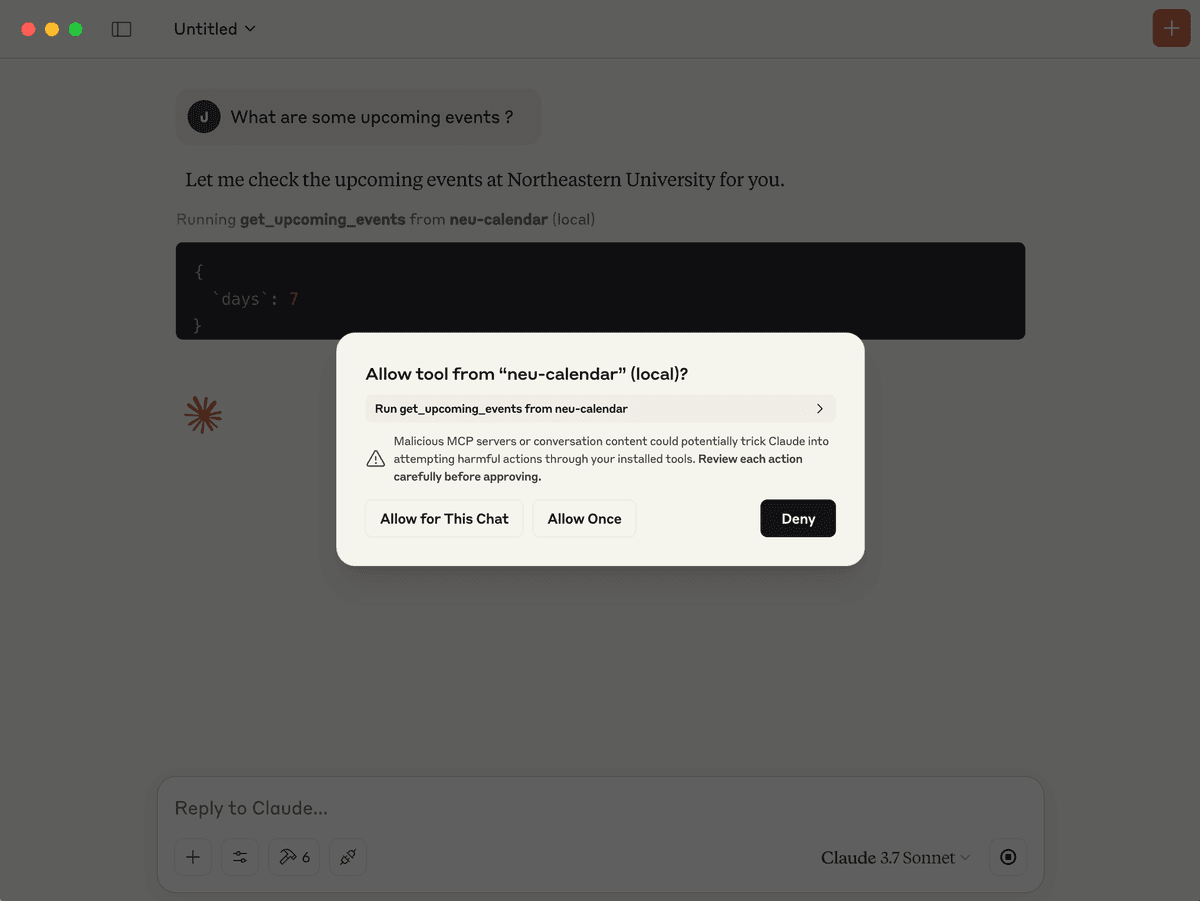
Task: Expand the Run get_upcoming_events details row
Action: pyautogui.click(x=600, y=408)
